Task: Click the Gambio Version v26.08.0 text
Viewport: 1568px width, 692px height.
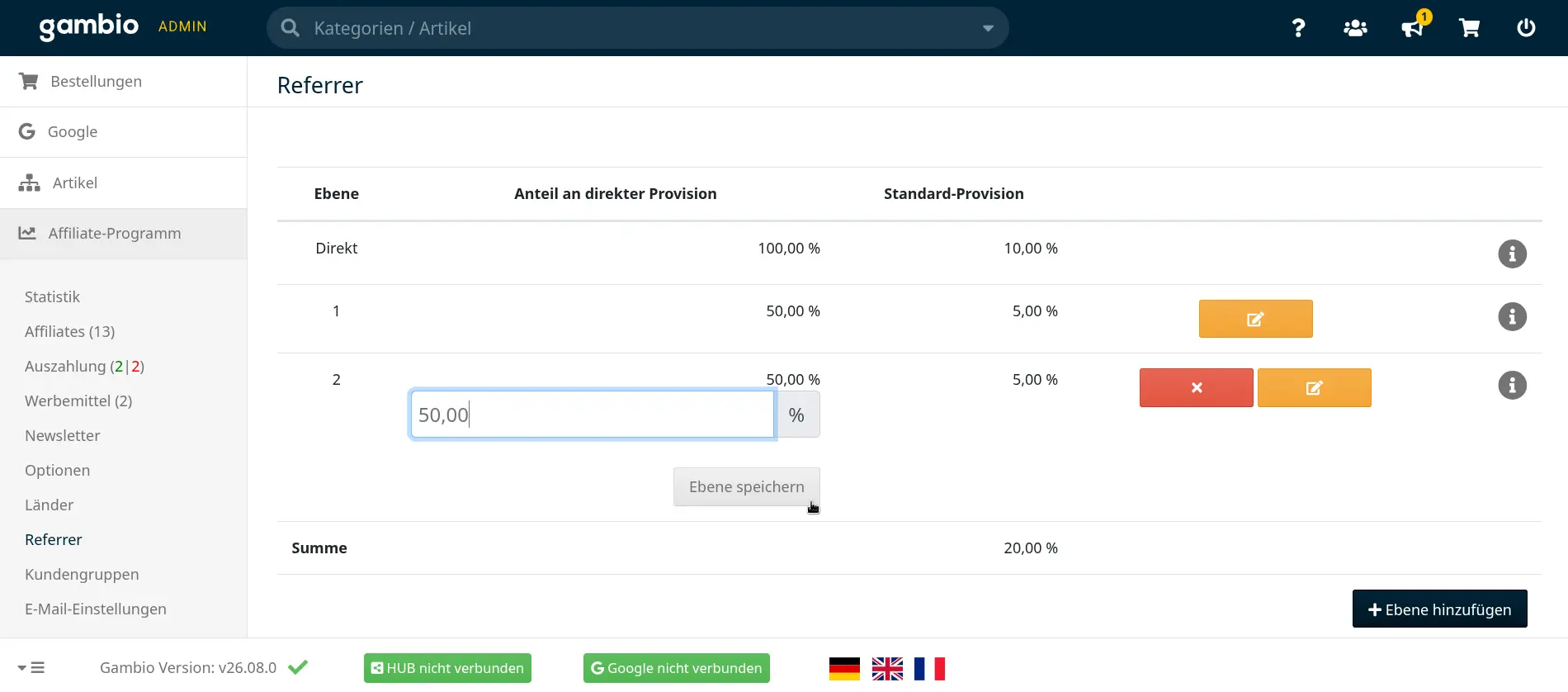Action: pyautogui.click(x=188, y=667)
